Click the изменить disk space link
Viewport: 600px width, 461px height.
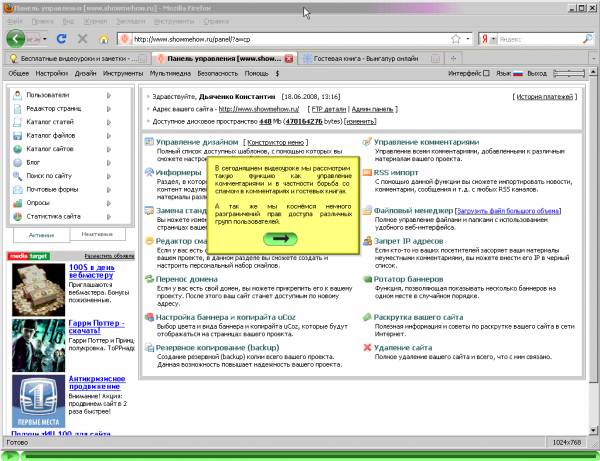pyautogui.click(x=360, y=121)
